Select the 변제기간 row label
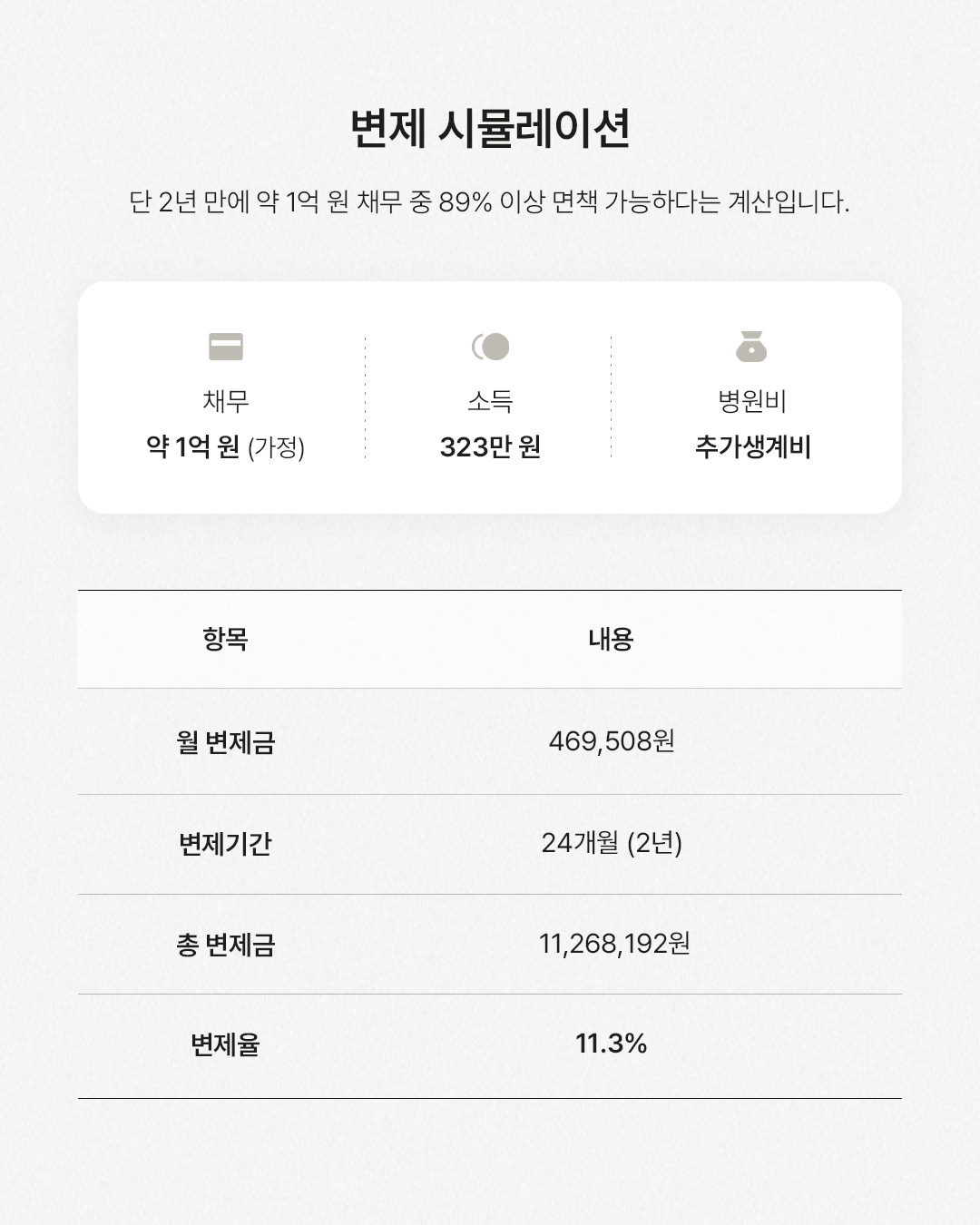The image size is (980, 1225). pyautogui.click(x=226, y=844)
